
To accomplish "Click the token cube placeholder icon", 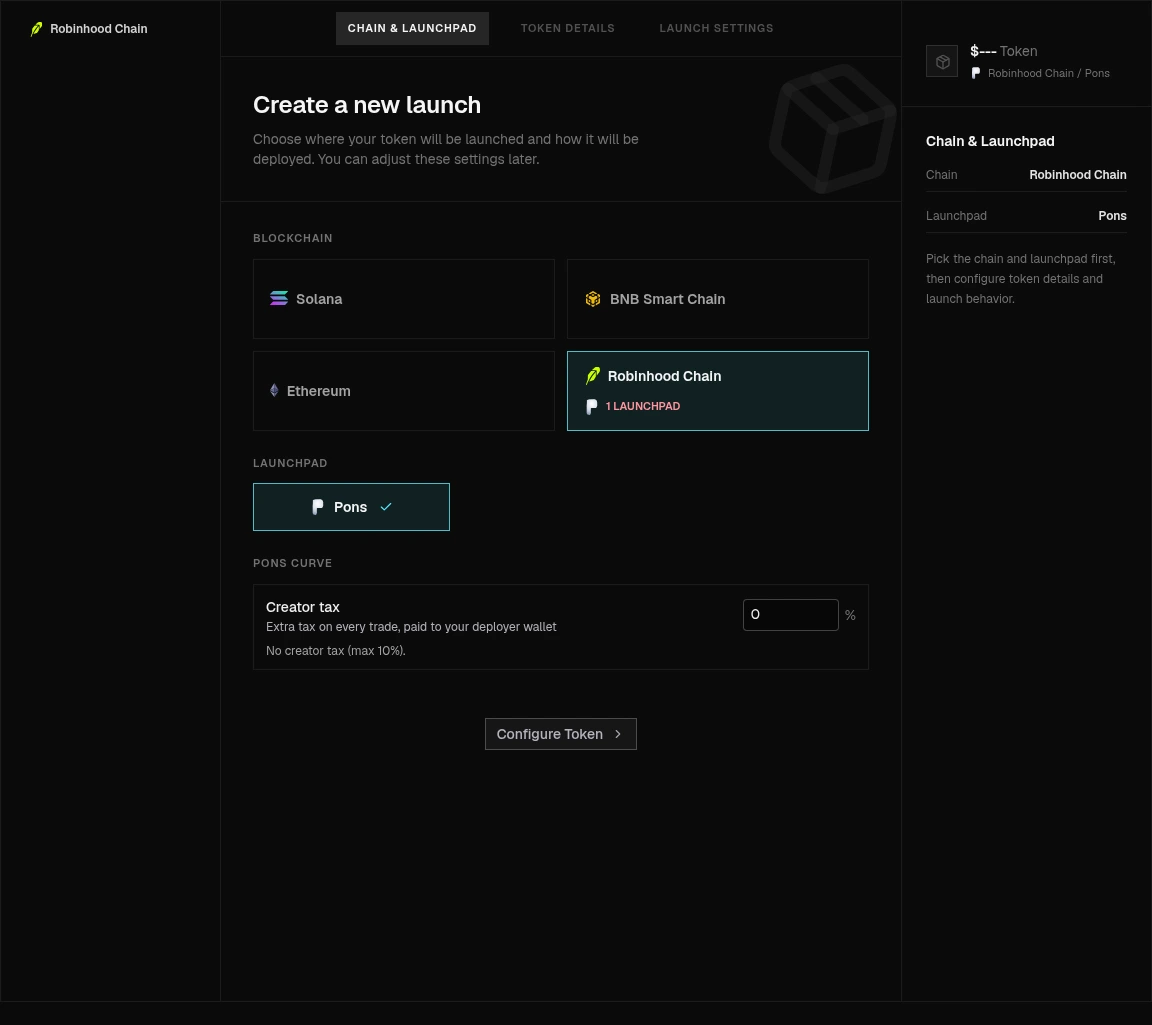I will (x=942, y=61).
